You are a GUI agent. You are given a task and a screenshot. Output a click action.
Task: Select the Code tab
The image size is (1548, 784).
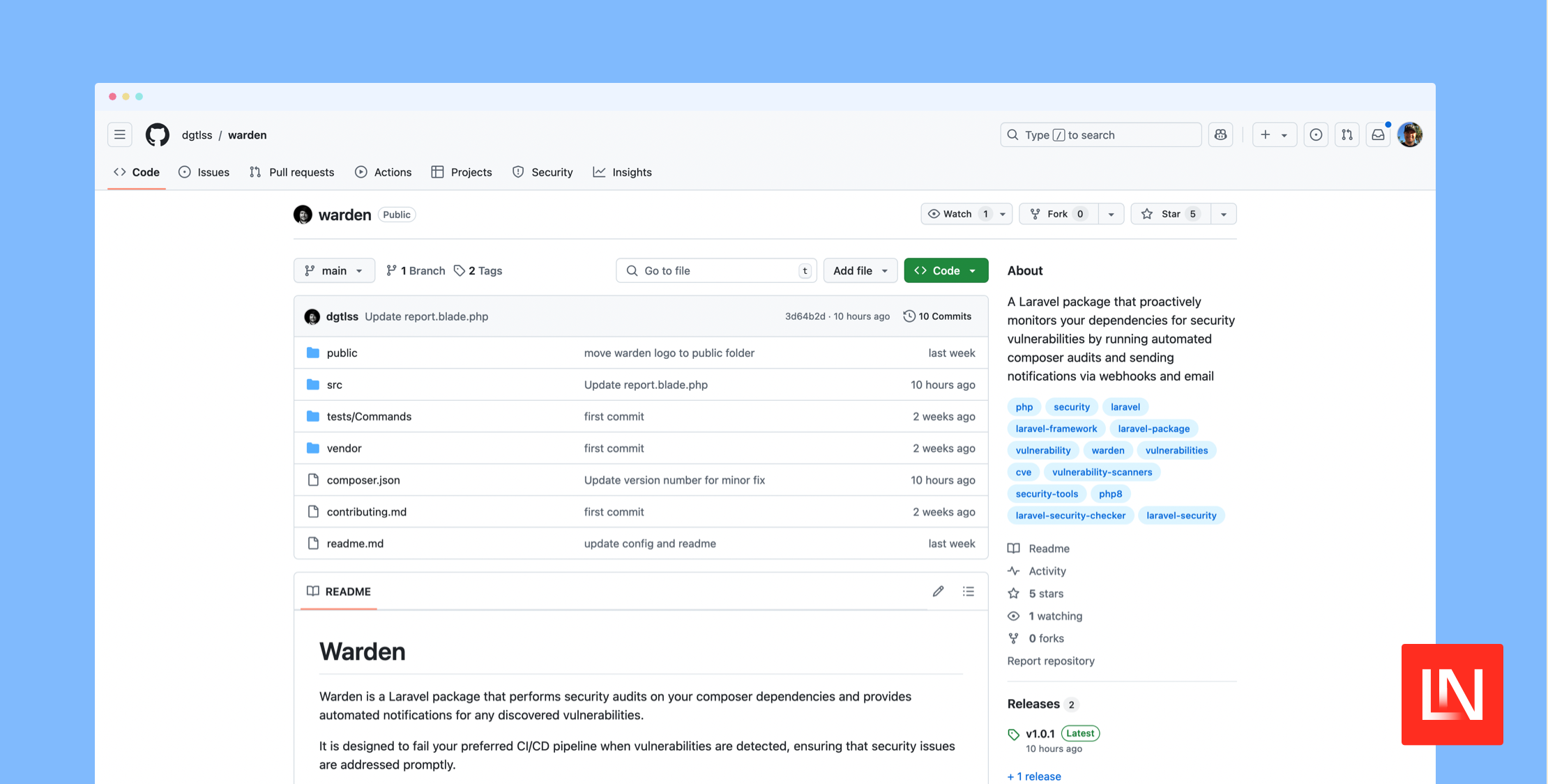145,172
